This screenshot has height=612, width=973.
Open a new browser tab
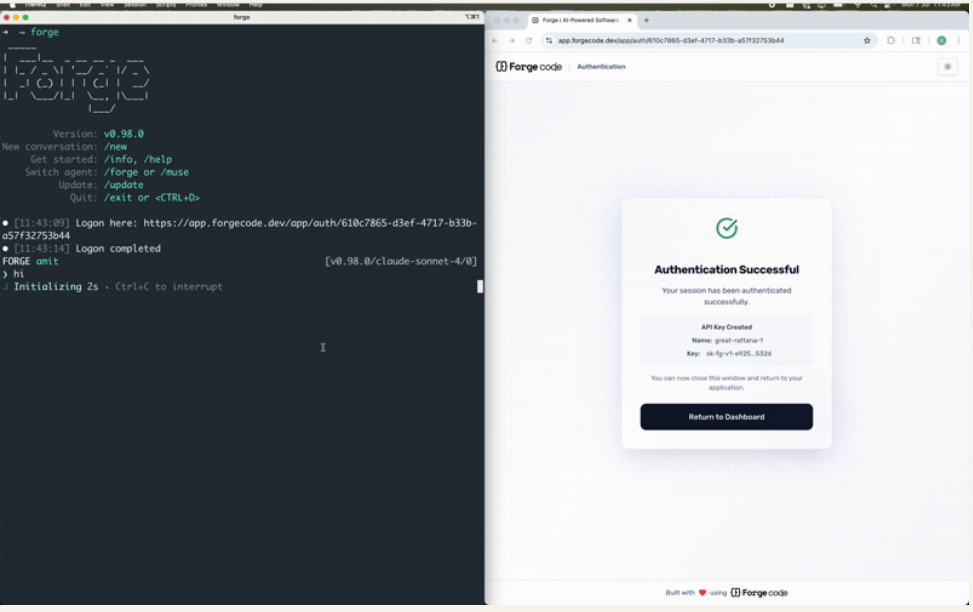tap(647, 20)
